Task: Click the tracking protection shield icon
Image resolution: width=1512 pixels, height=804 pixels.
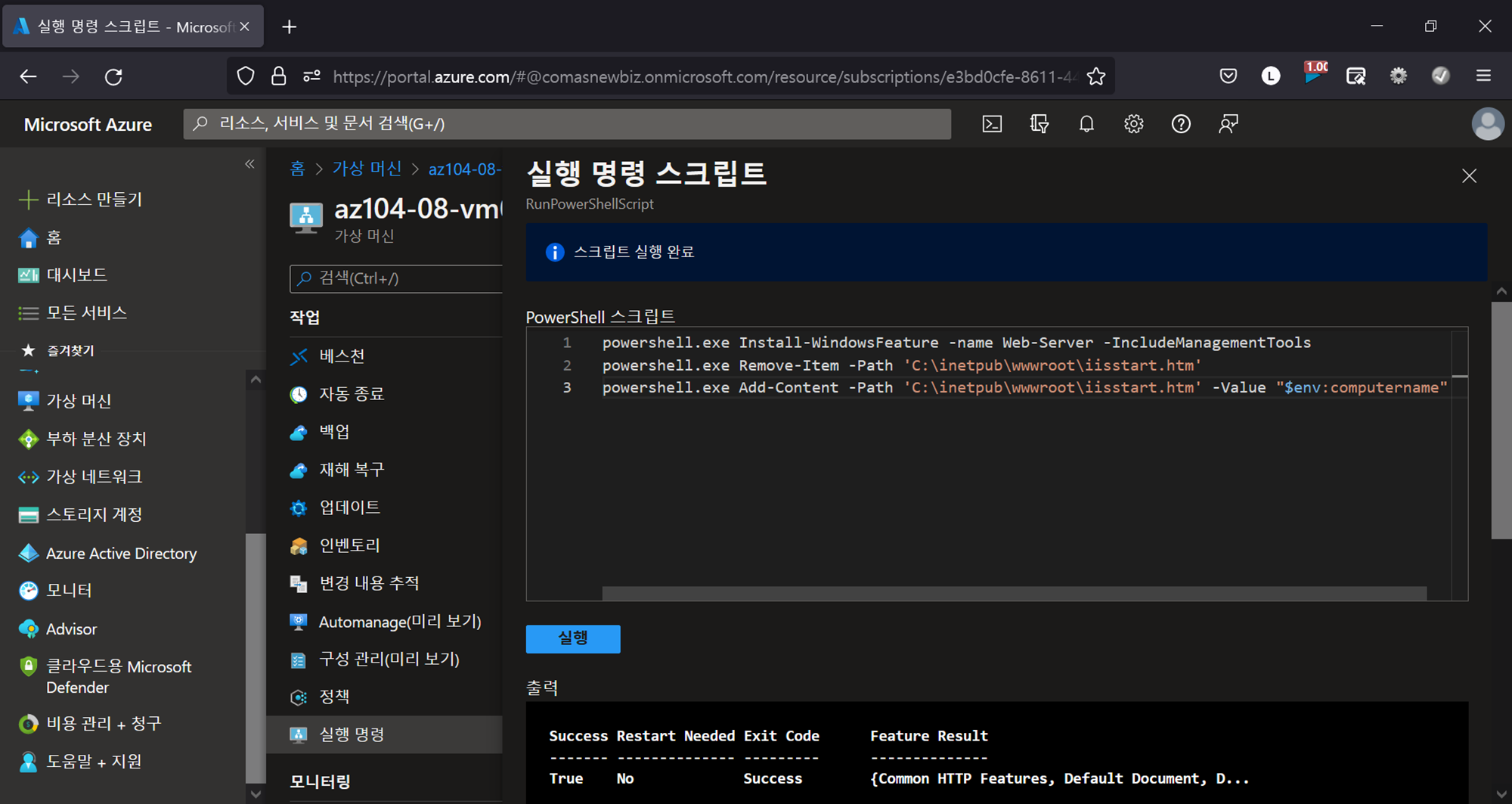Action: click(246, 76)
